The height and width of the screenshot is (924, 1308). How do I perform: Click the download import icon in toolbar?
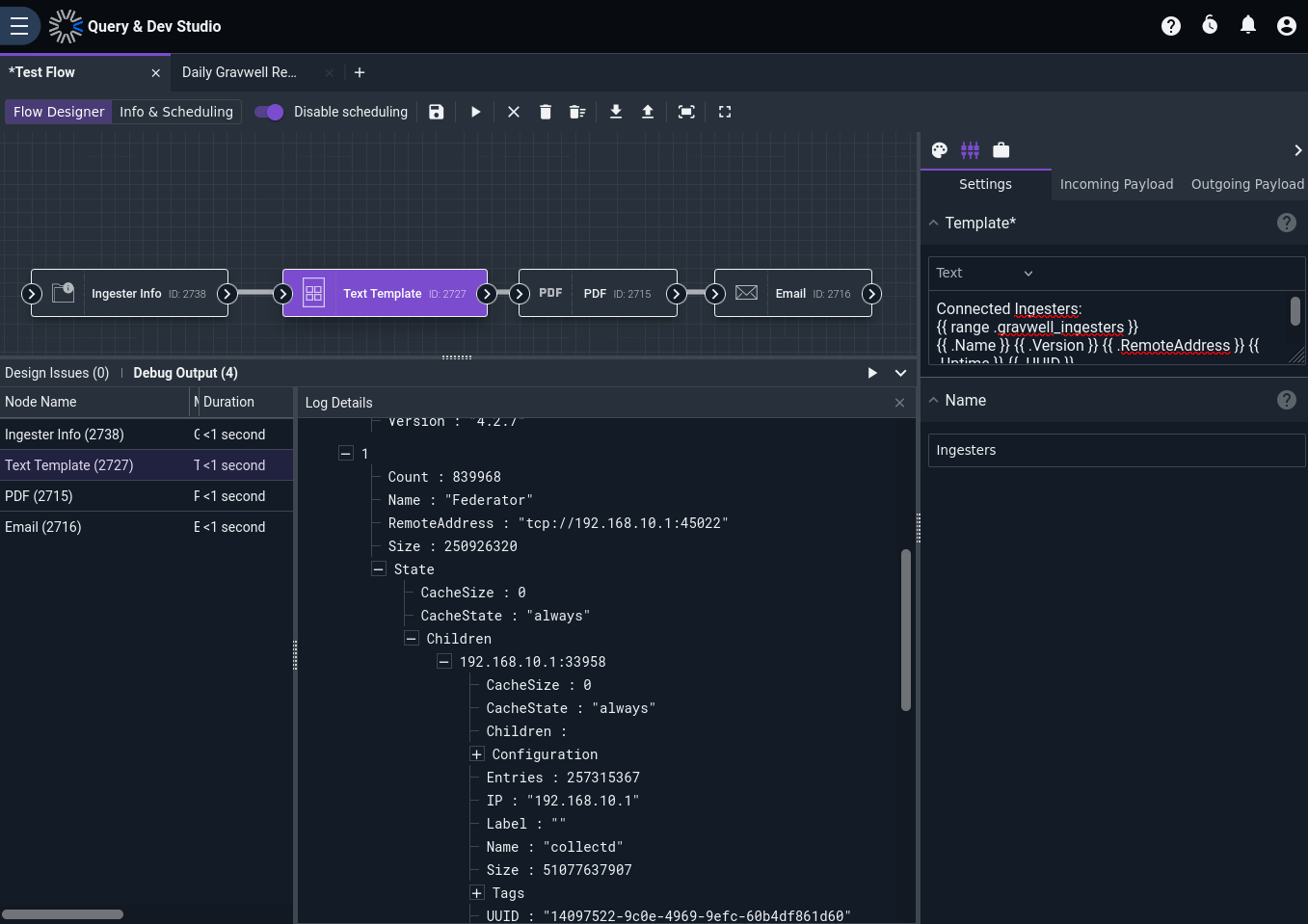point(616,112)
